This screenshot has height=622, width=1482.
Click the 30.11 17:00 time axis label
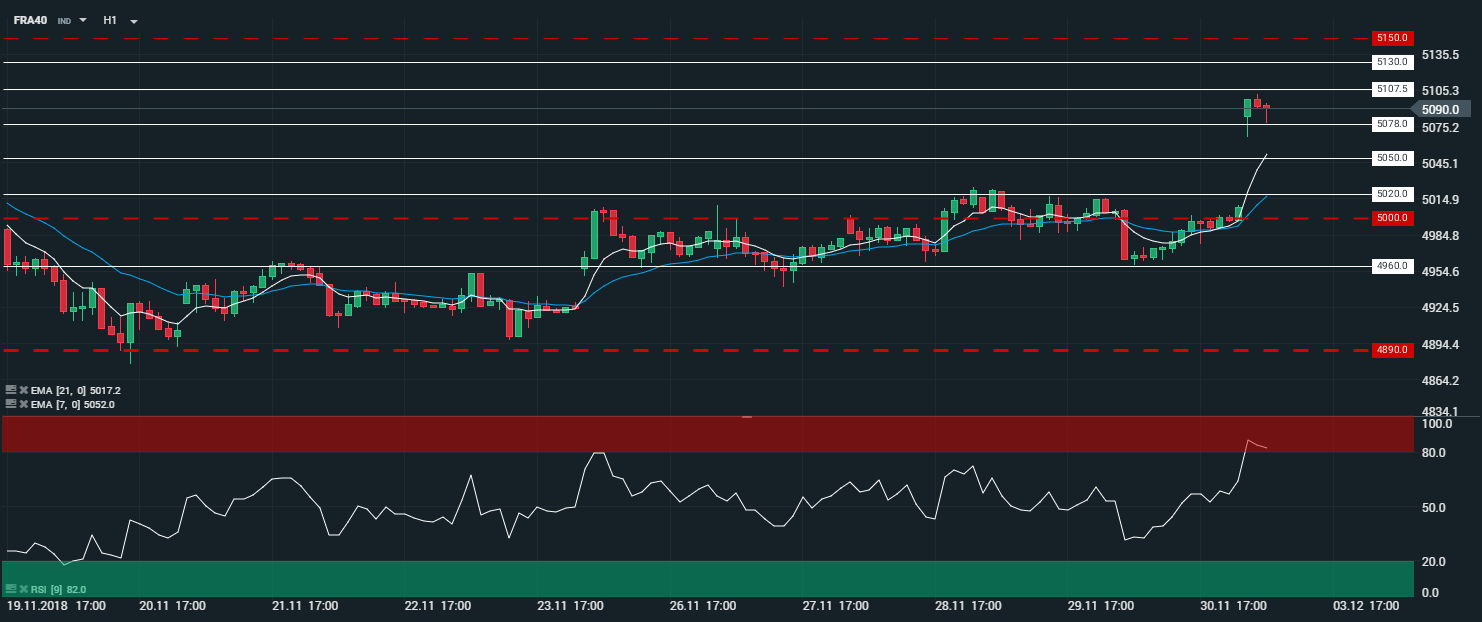click(1235, 606)
